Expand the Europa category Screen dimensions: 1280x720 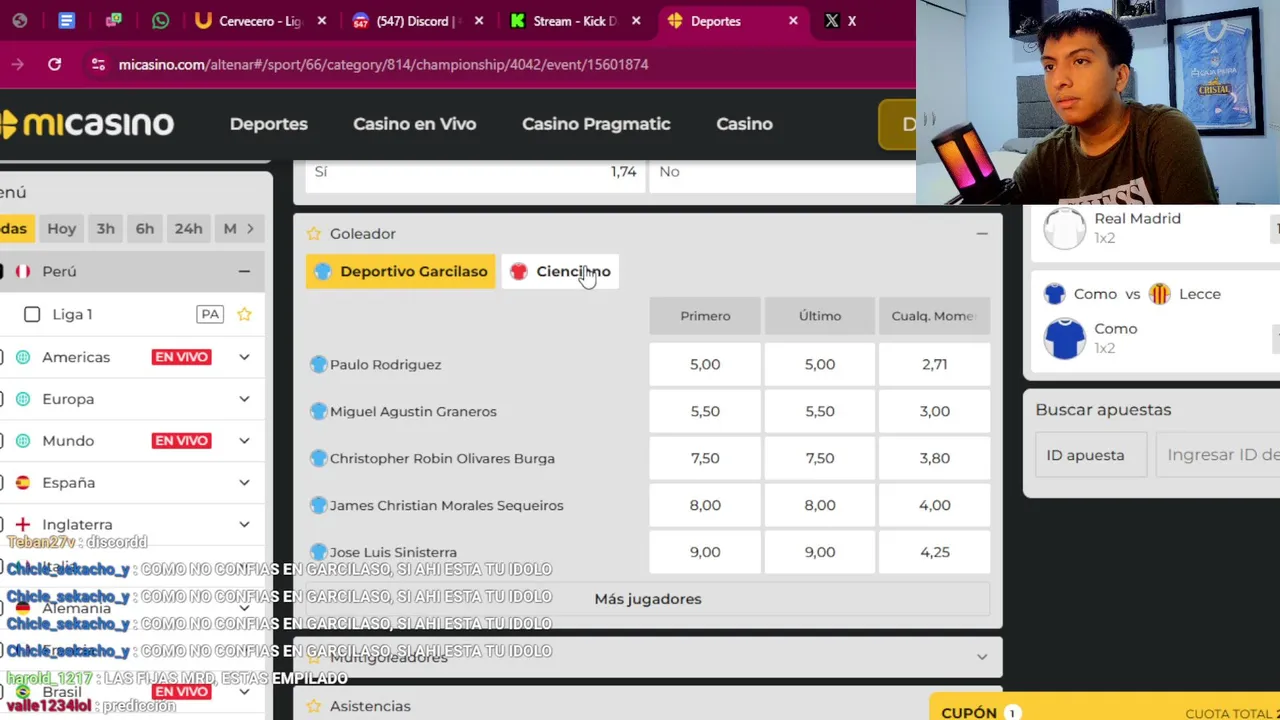[x=244, y=399]
